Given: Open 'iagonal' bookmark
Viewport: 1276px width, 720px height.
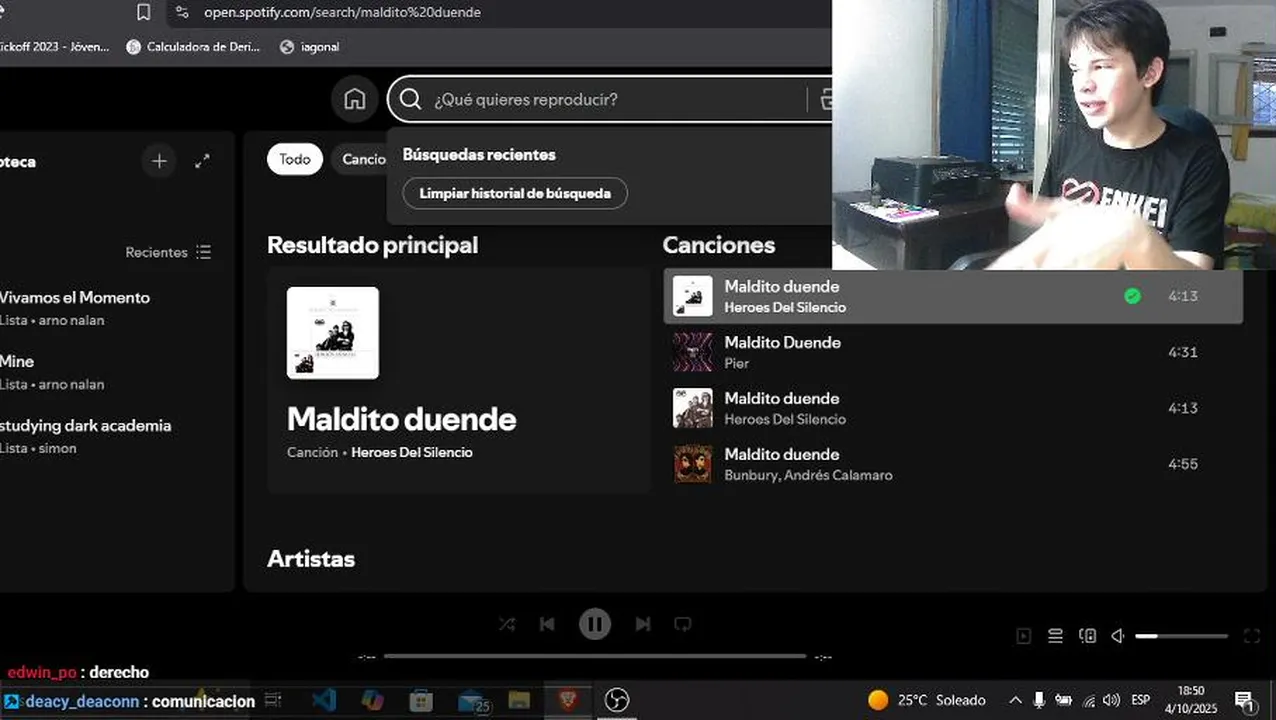Looking at the screenshot, I should [310, 46].
